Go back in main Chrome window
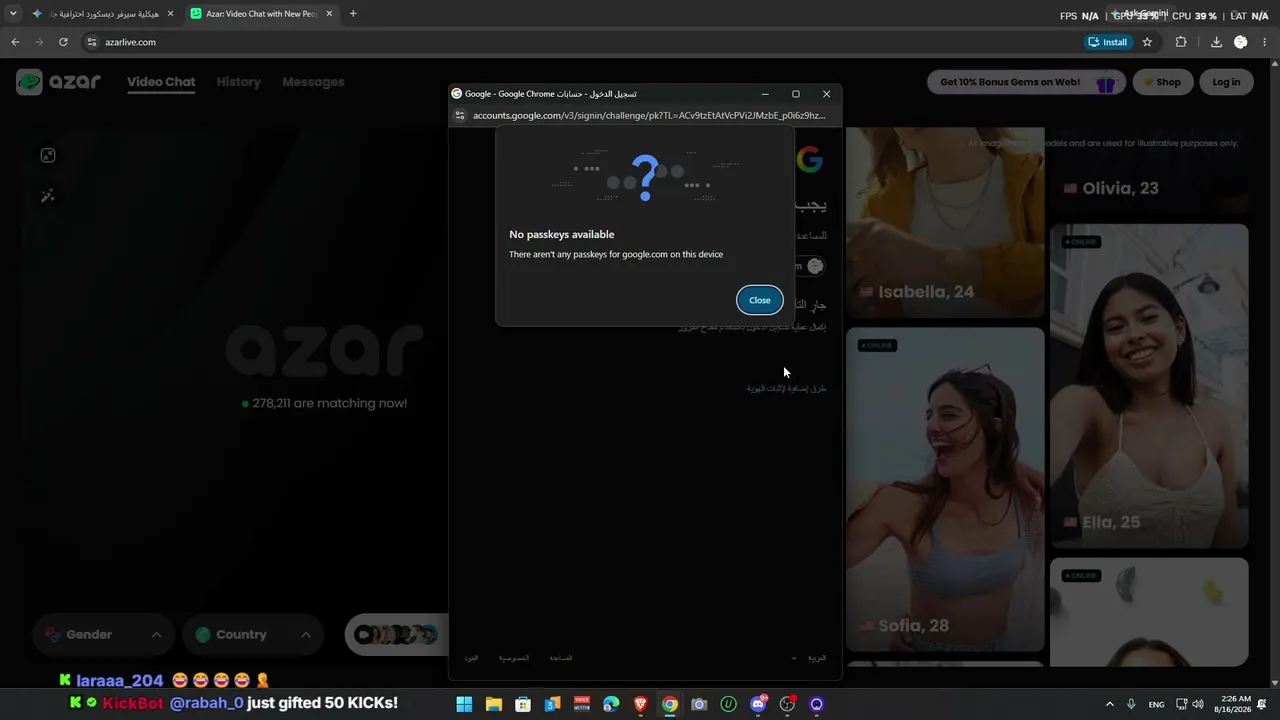Screen dimensions: 1280x720 15,42
